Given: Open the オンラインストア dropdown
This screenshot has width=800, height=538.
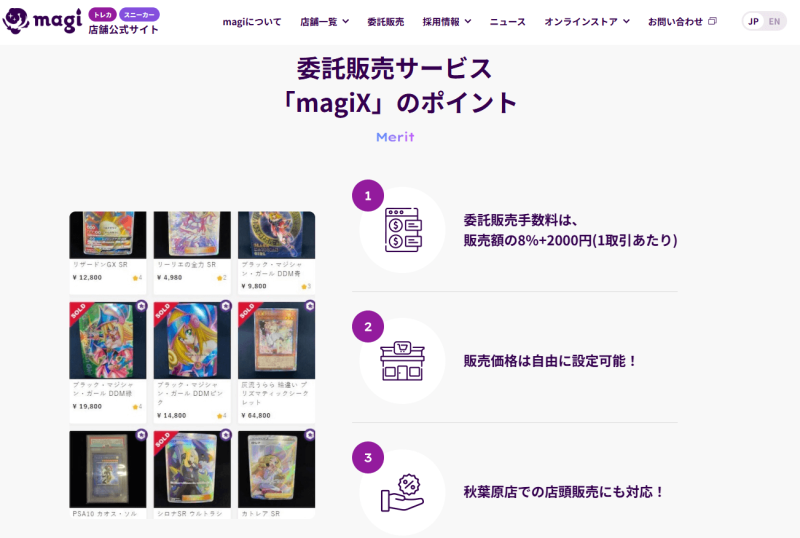Looking at the screenshot, I should 587,21.
